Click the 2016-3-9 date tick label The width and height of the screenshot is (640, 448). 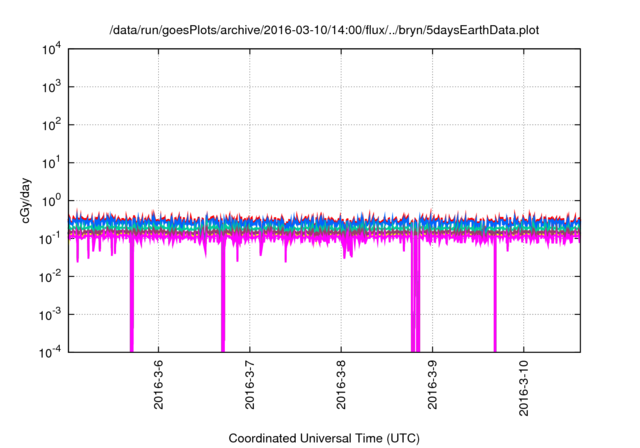432,384
